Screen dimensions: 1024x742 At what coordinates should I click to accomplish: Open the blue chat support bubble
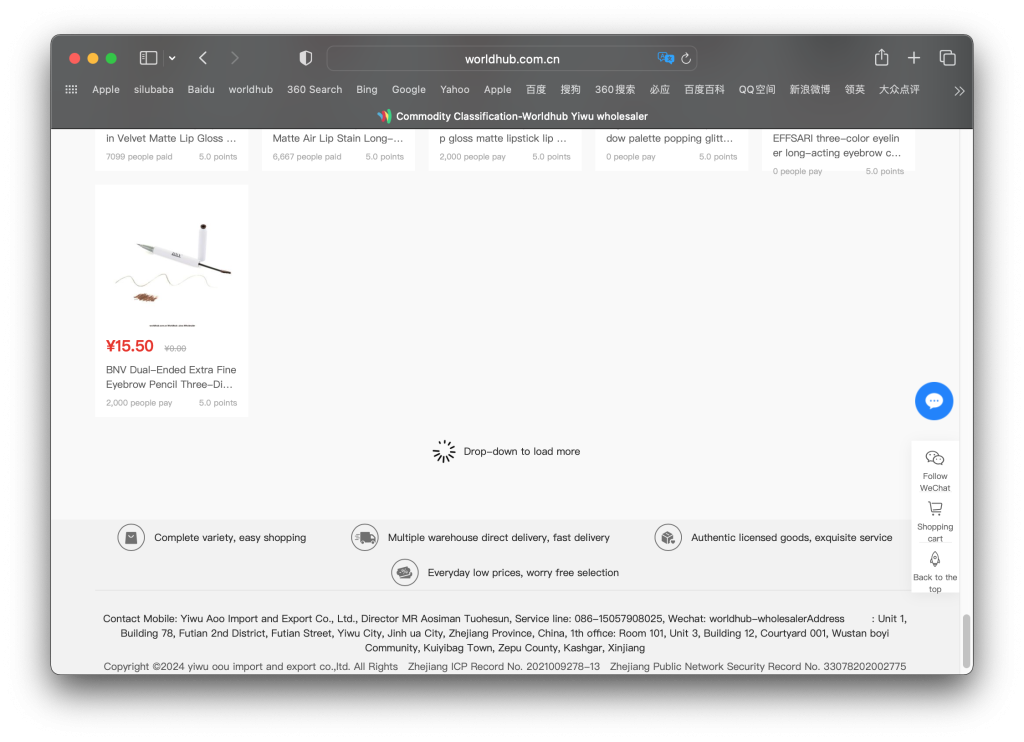934,401
